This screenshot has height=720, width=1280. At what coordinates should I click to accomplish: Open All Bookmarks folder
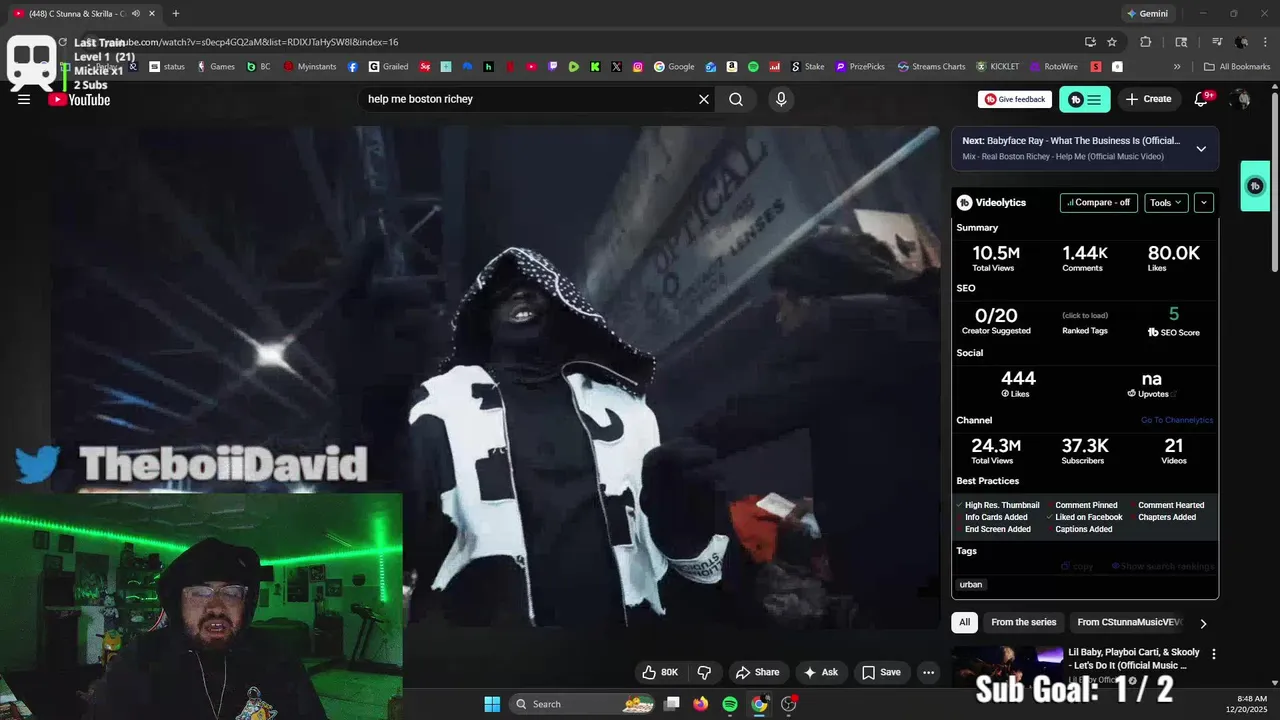1237,67
